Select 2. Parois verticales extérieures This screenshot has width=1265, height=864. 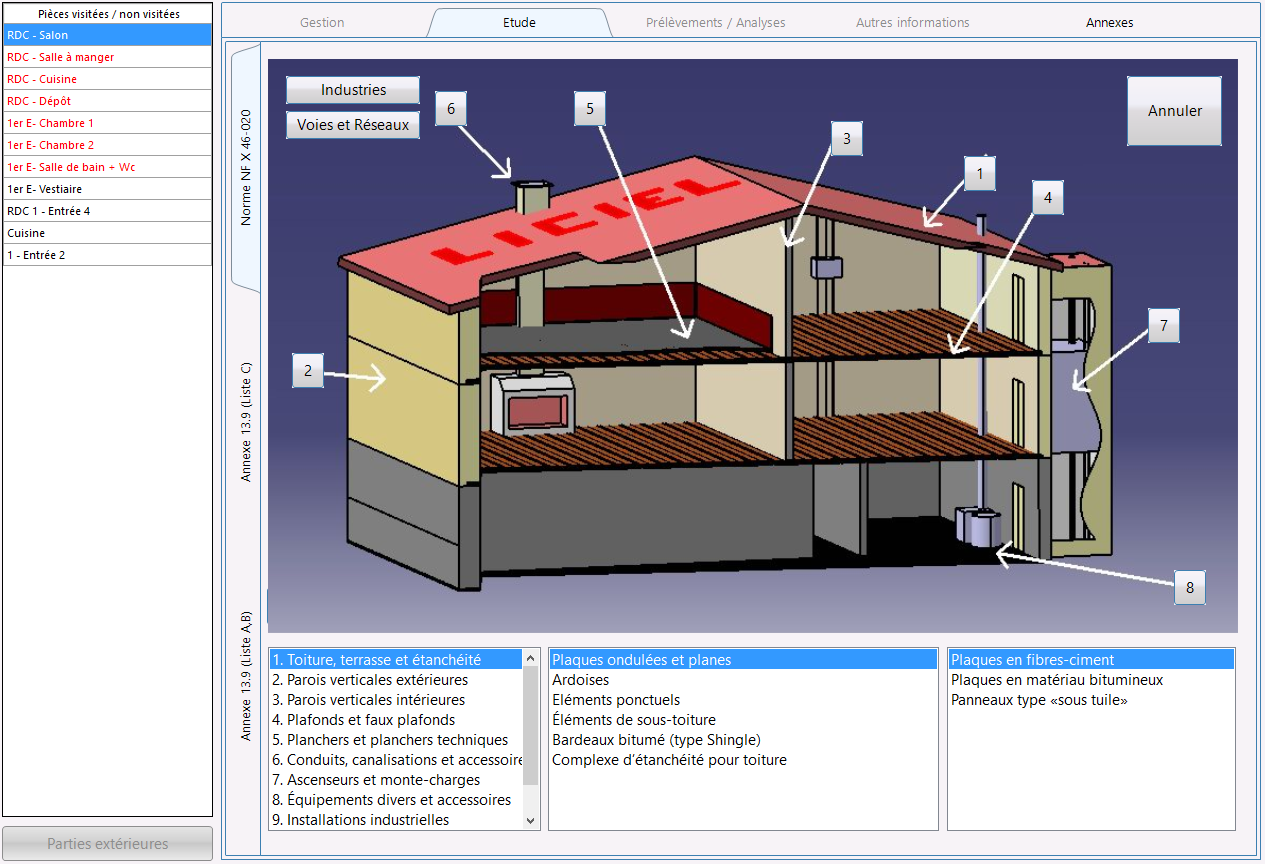pyautogui.click(x=396, y=680)
